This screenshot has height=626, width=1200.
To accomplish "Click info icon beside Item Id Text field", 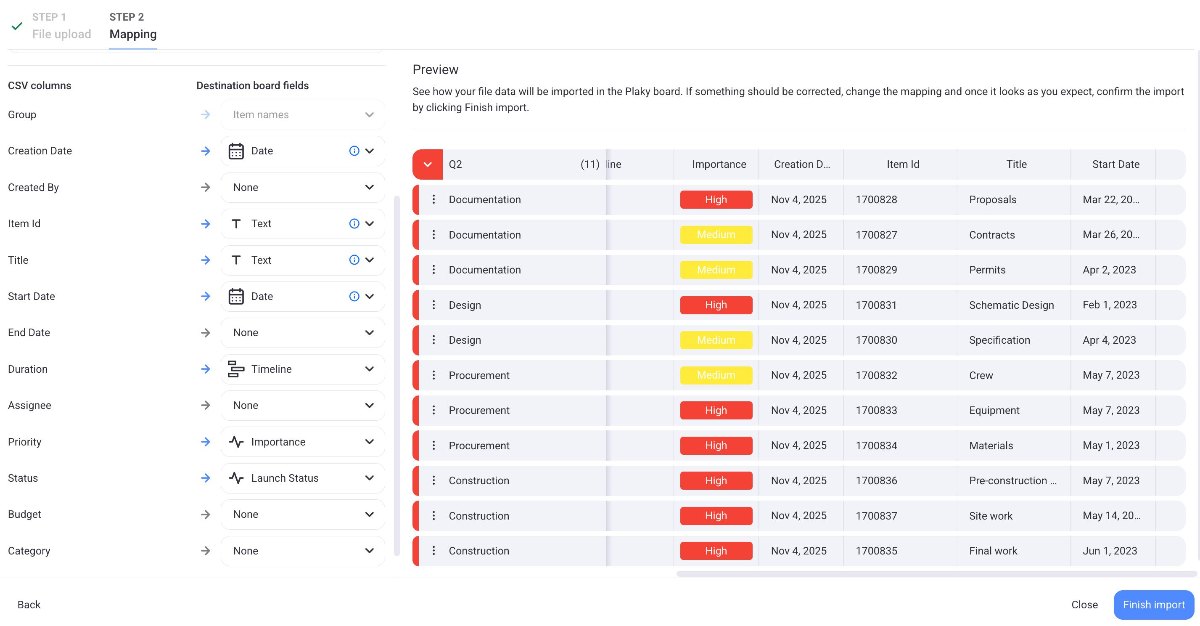I will tap(354, 224).
